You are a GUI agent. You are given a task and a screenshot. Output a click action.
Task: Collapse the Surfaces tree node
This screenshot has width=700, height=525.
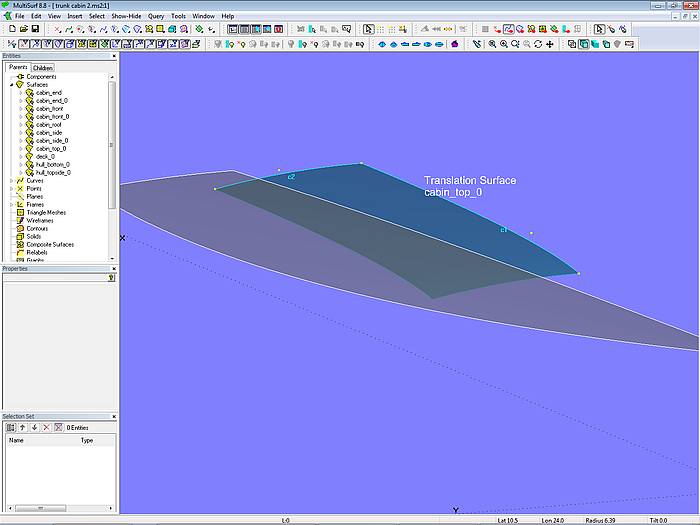pos(12,85)
